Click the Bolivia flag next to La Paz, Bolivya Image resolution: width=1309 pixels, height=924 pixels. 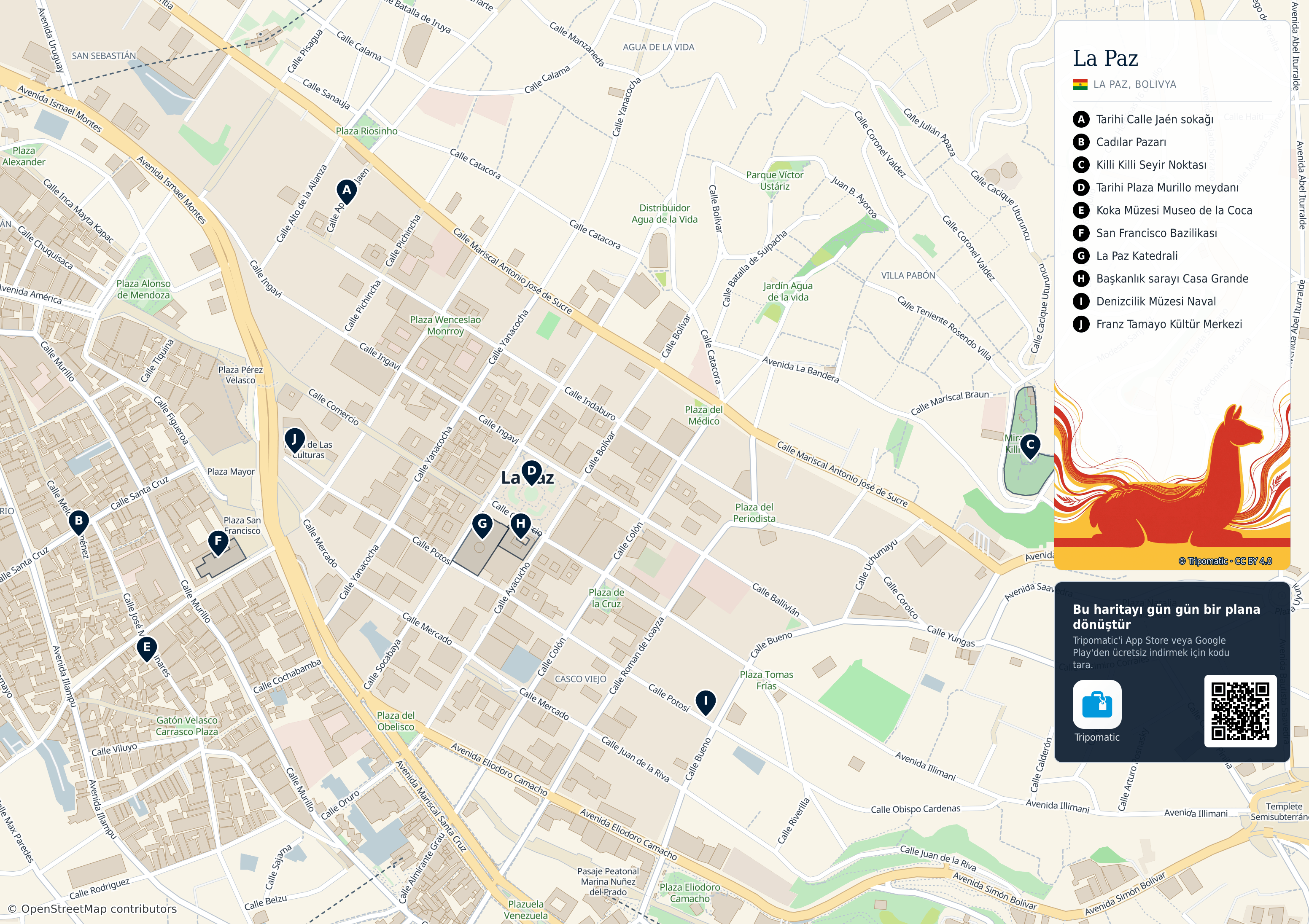tap(1080, 84)
